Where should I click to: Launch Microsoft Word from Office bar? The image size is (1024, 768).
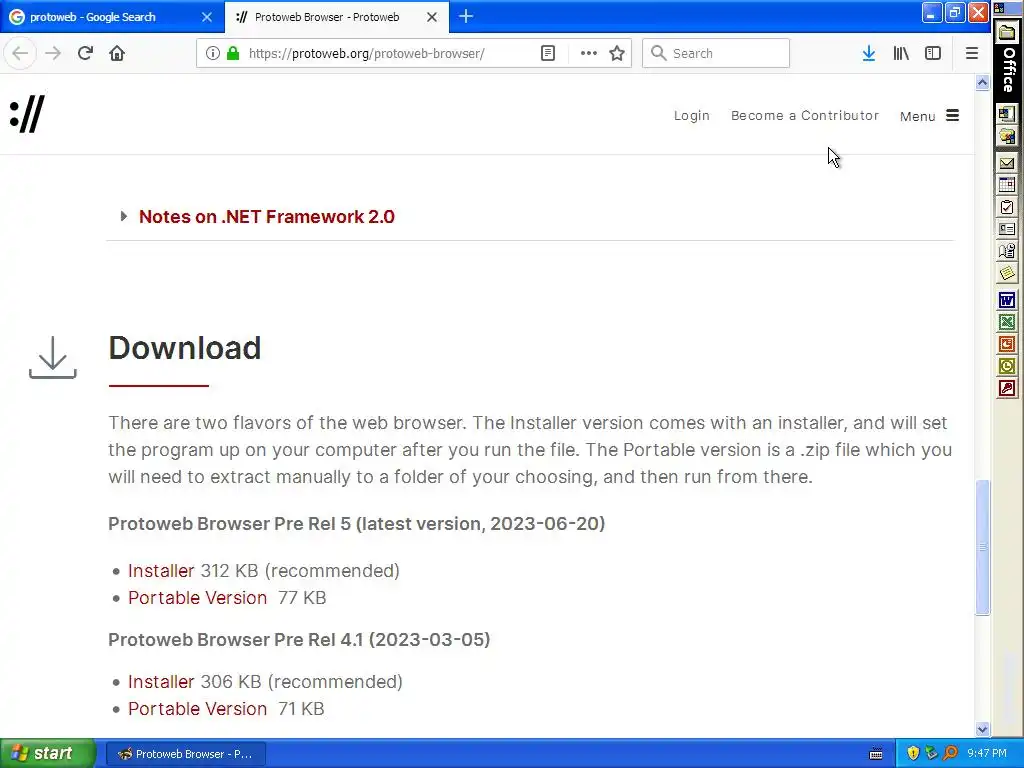point(1007,300)
